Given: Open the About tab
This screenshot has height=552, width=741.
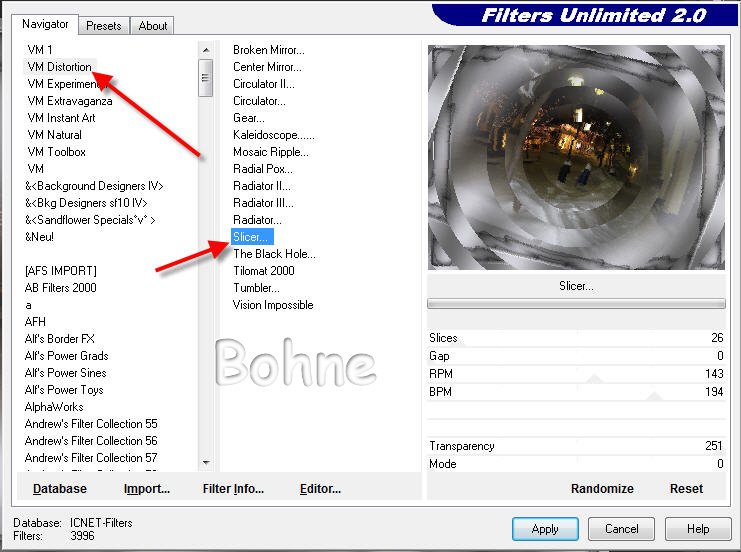Looking at the screenshot, I should 153,26.
